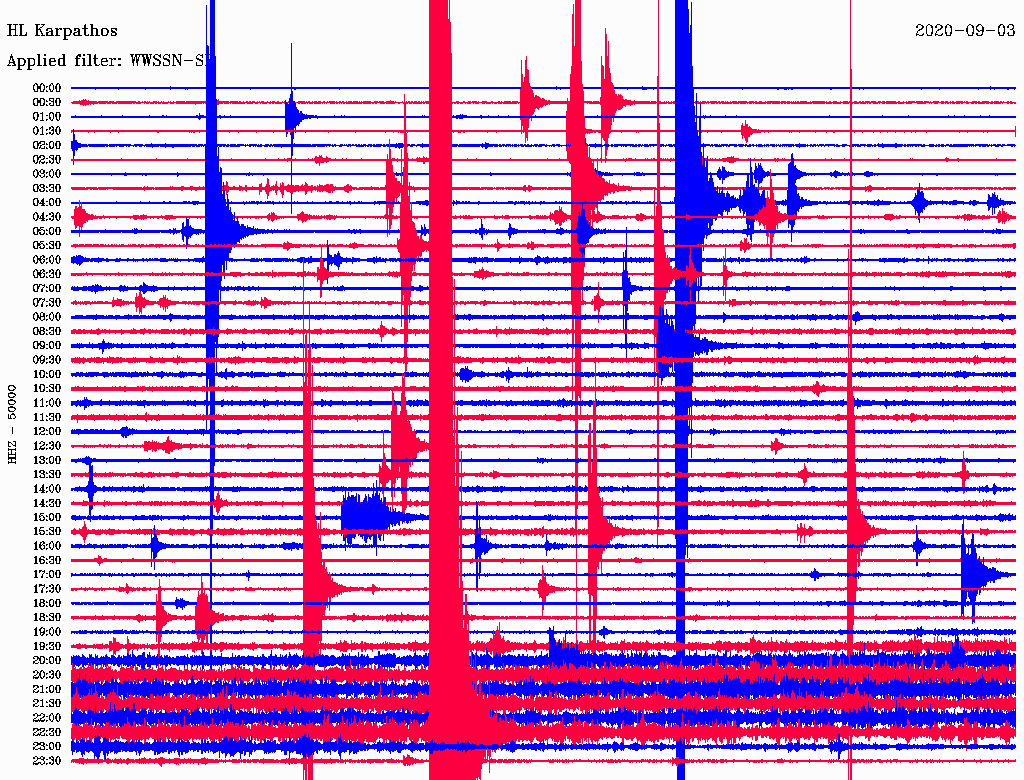Select the 15:30 time label
The width and height of the screenshot is (1024, 780).
47,532
